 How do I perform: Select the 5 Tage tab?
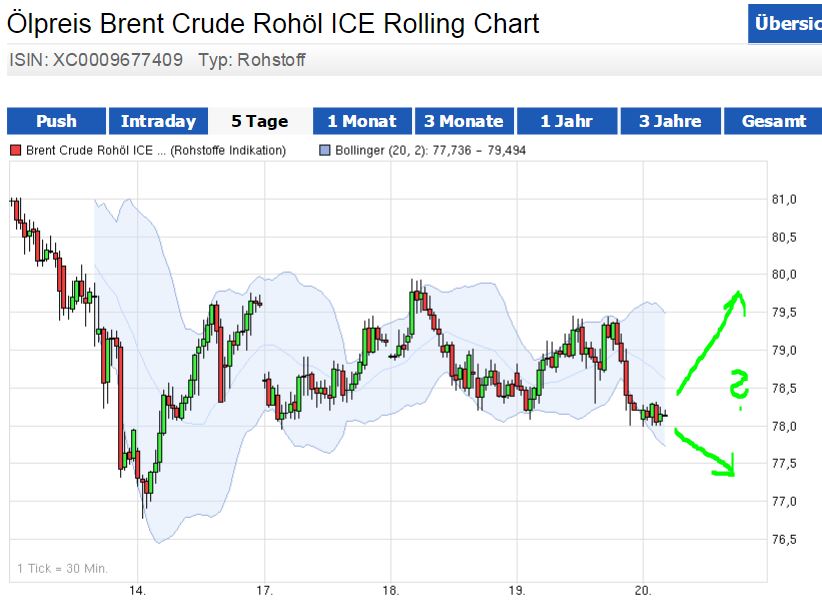click(260, 121)
